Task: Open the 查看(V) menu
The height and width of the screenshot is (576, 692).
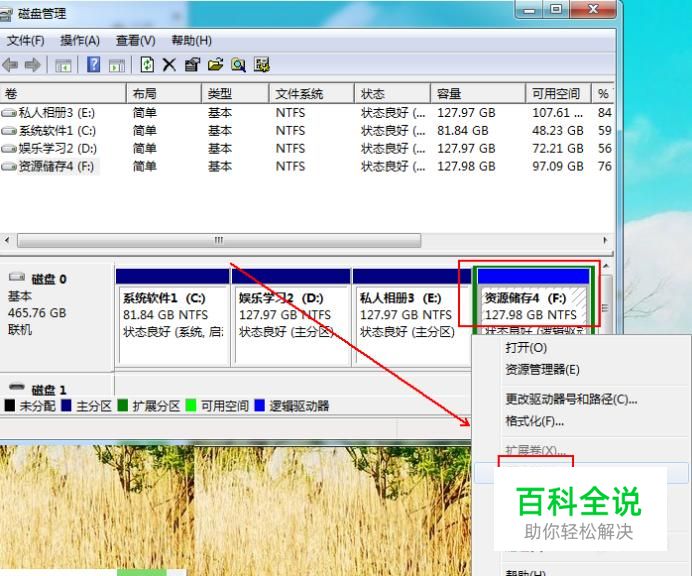Action: tap(135, 41)
